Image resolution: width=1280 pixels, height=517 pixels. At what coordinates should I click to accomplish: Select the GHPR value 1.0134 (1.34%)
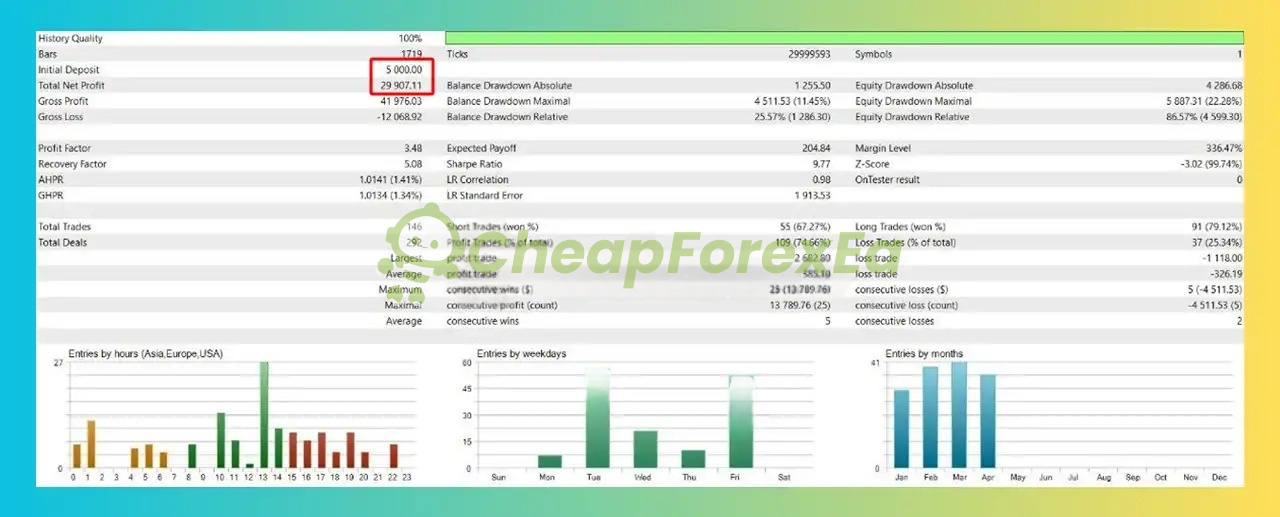coord(390,195)
